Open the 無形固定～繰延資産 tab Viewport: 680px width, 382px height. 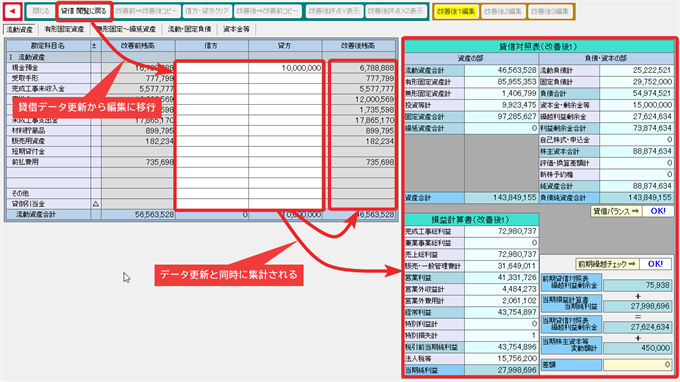126,29
